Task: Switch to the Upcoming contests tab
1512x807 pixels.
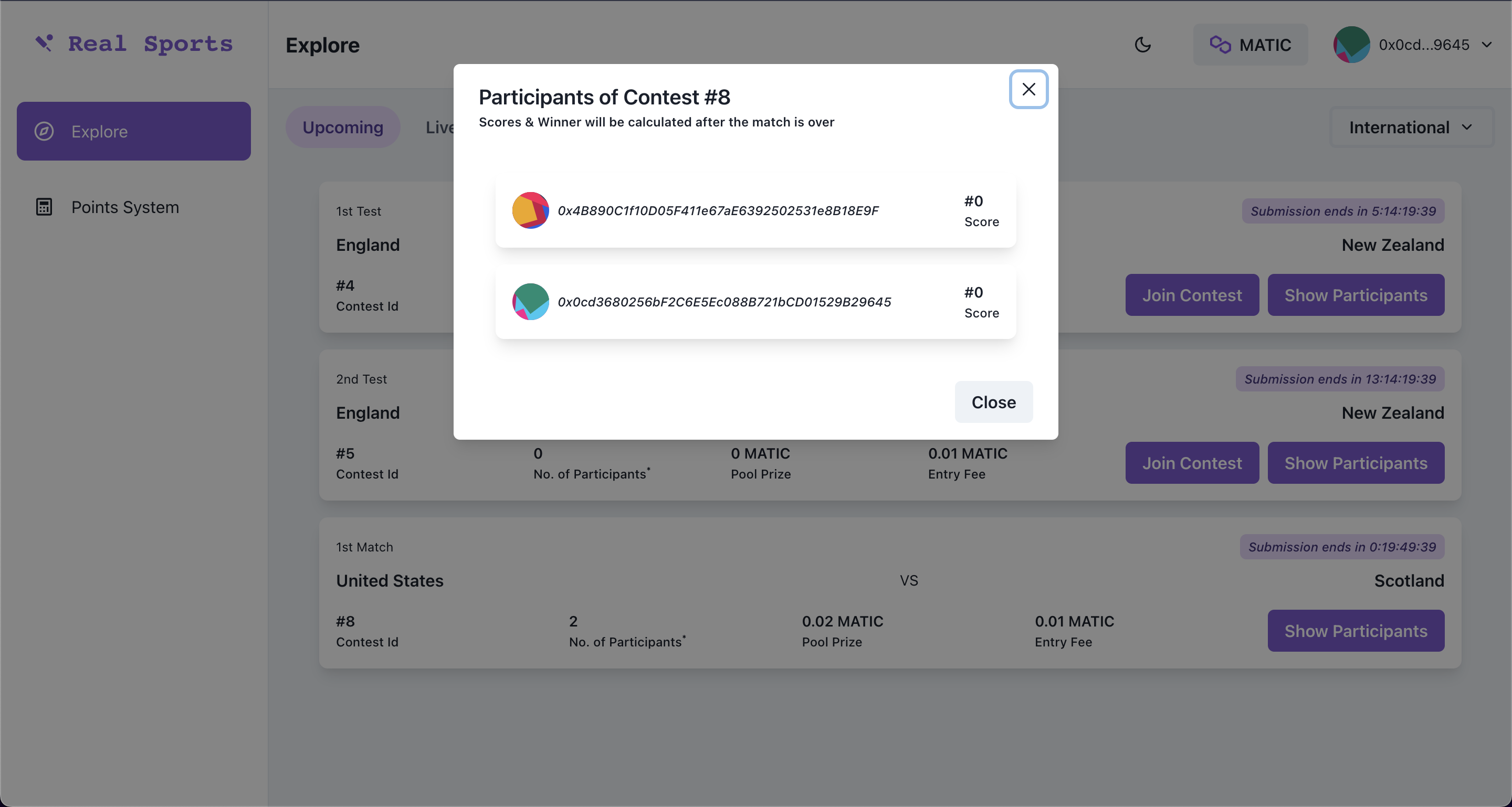Action: pyautogui.click(x=343, y=126)
